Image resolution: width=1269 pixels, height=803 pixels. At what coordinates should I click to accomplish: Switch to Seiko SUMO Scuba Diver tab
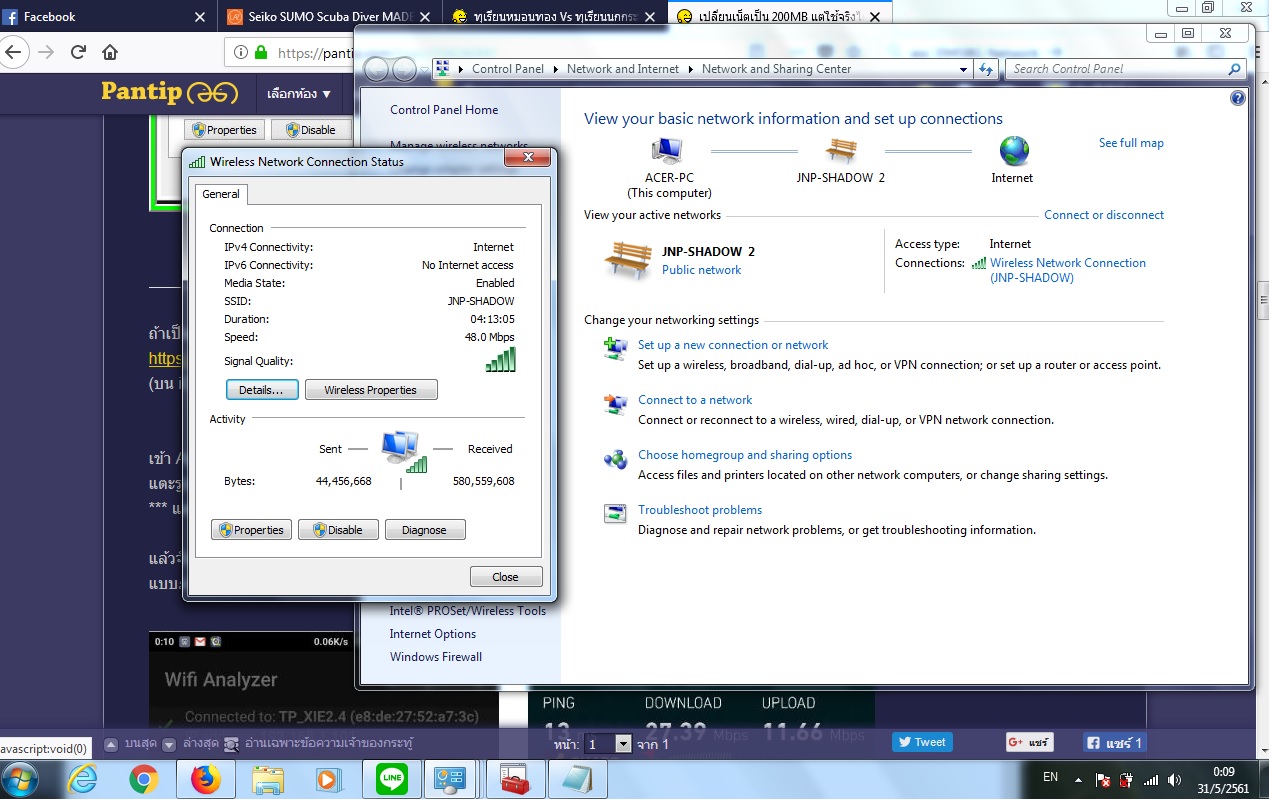pos(330,17)
